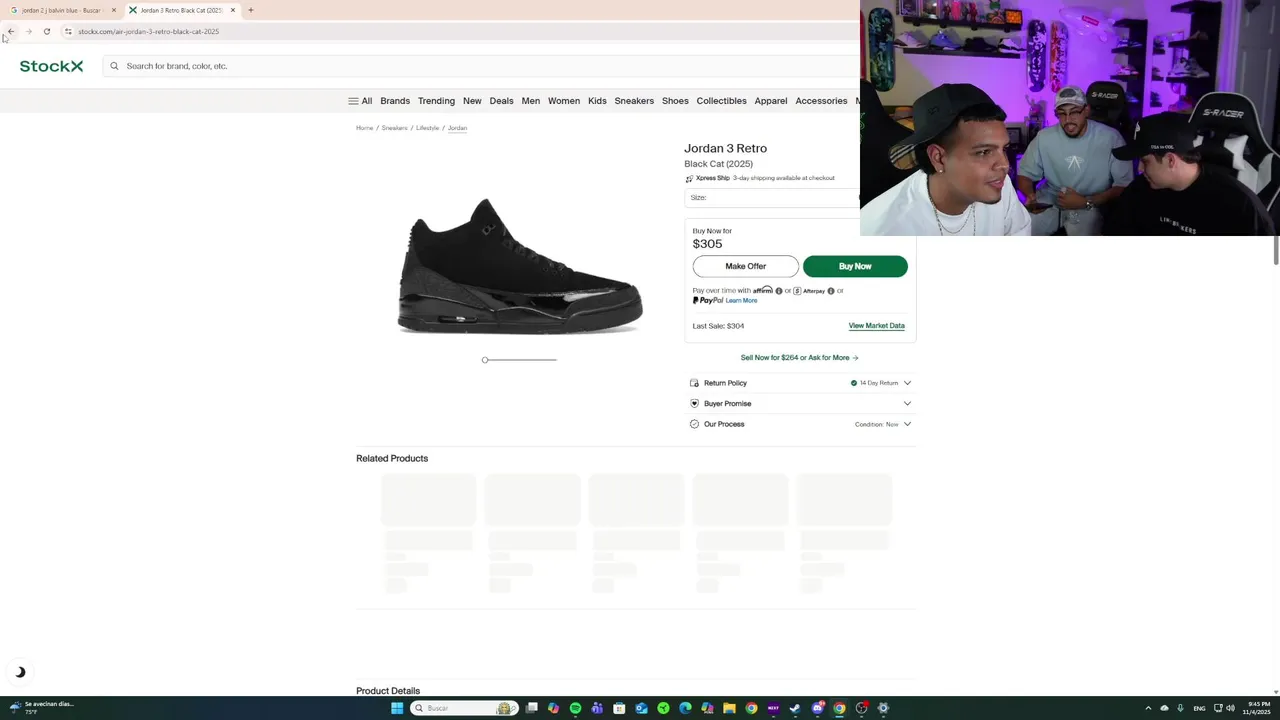Show hidden system tray icons
Viewport: 1280px width, 720px height.
click(1148, 708)
